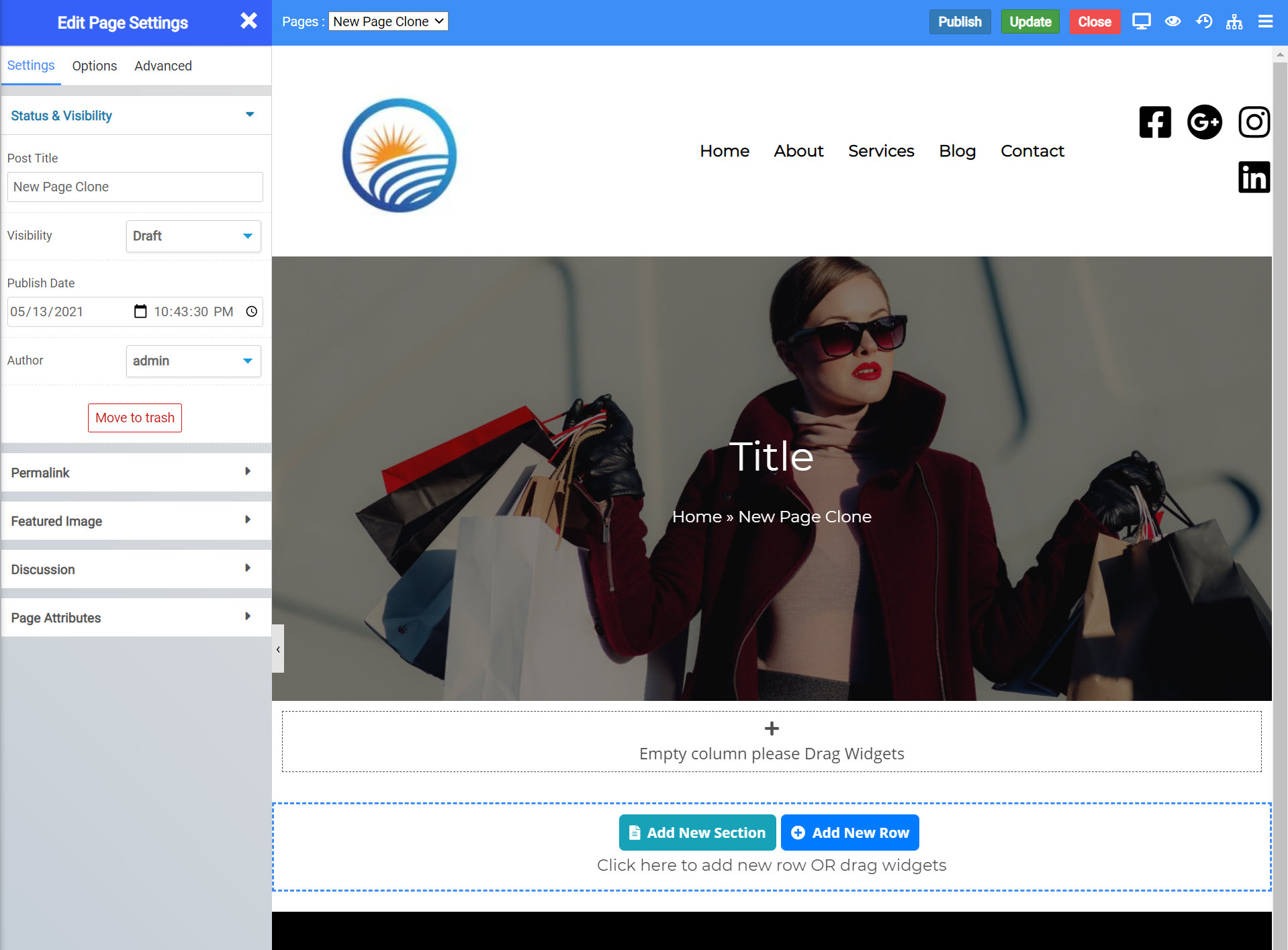Open the Advanced tab in Edit Page Settings

coord(163,65)
